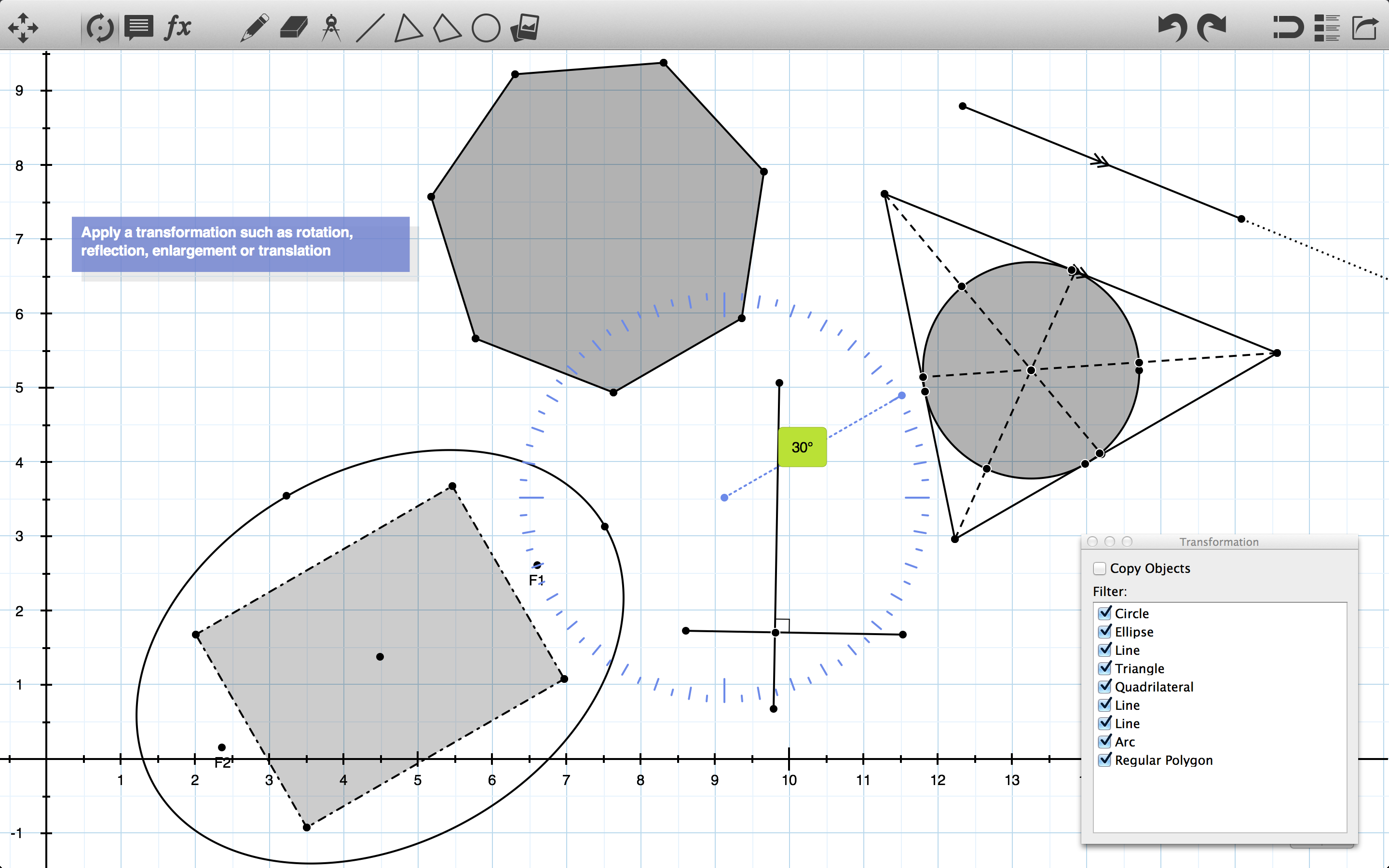
Task: Click the y-axis label "9"
Action: pos(19,91)
